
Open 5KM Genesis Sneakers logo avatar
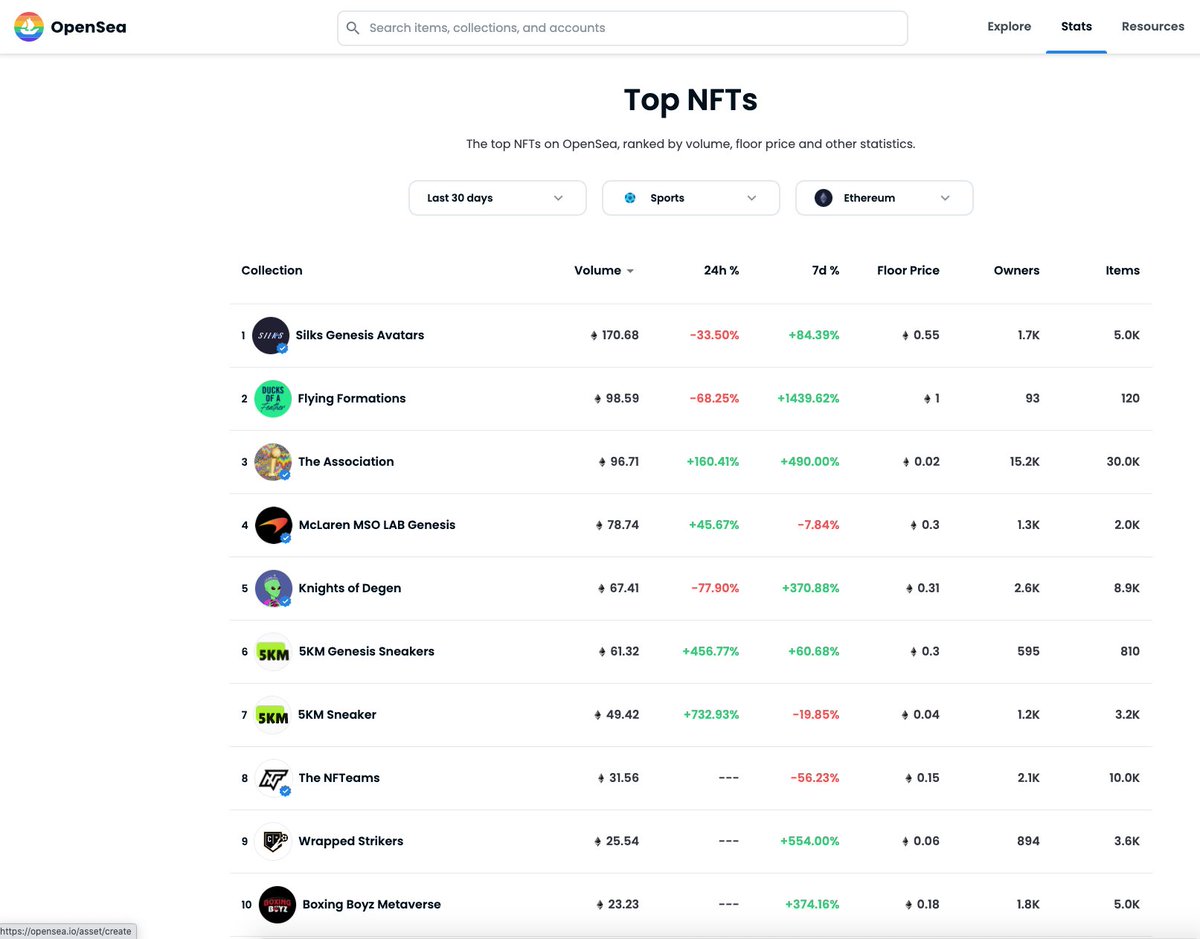pos(273,652)
